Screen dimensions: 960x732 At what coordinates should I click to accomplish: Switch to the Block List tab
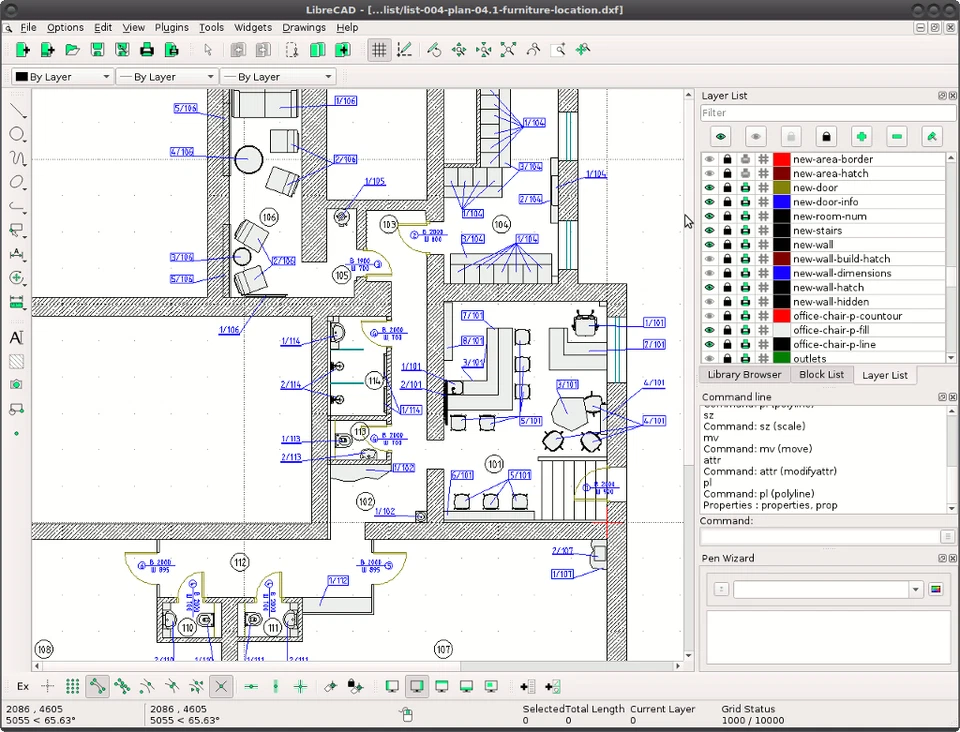point(821,374)
